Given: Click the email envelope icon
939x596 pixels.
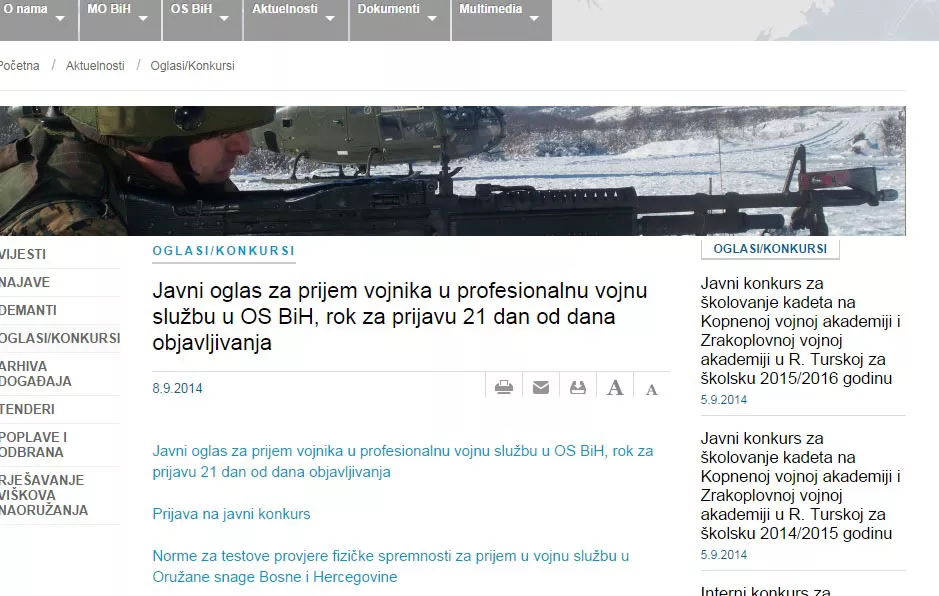Looking at the screenshot, I should pos(541,388).
